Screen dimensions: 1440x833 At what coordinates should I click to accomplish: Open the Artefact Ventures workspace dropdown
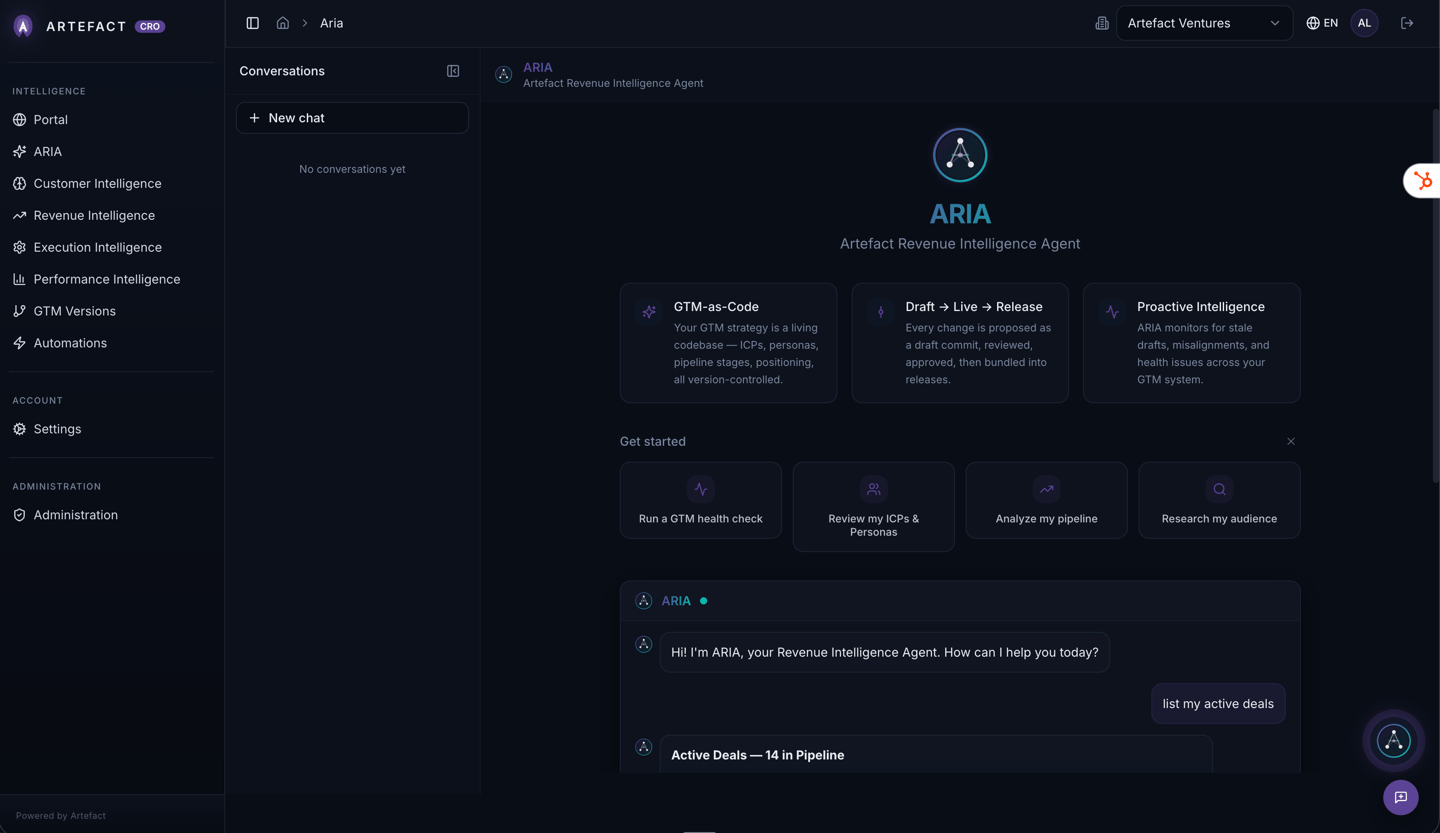click(1204, 22)
